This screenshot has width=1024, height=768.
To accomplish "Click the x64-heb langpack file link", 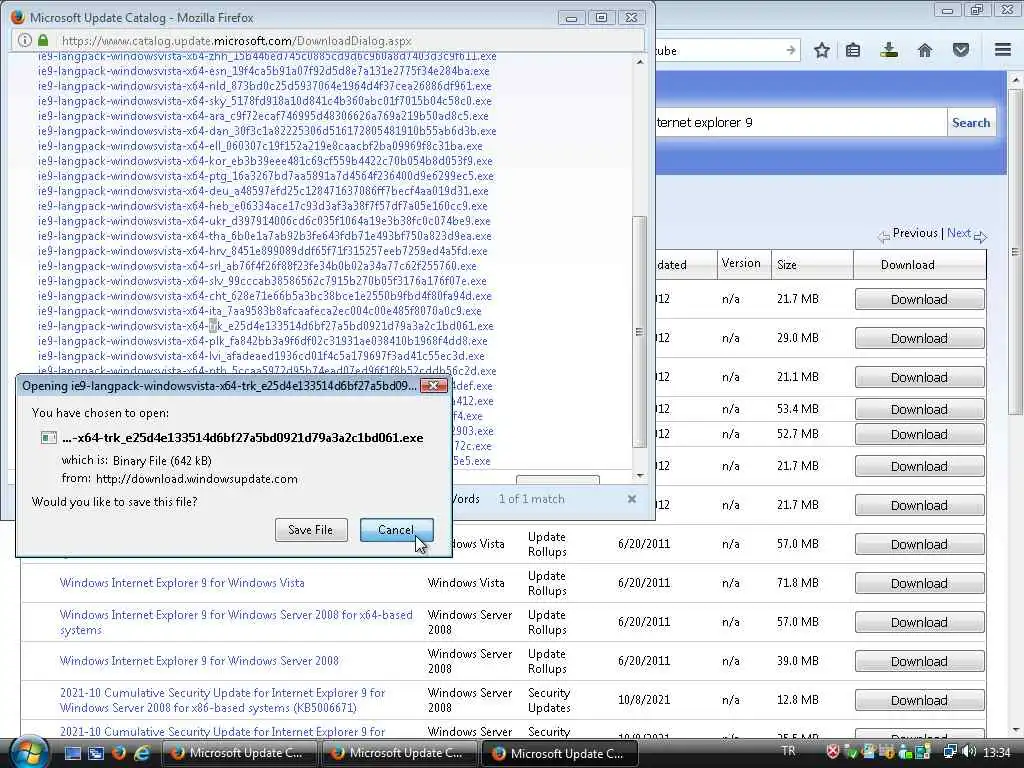I will click(263, 206).
